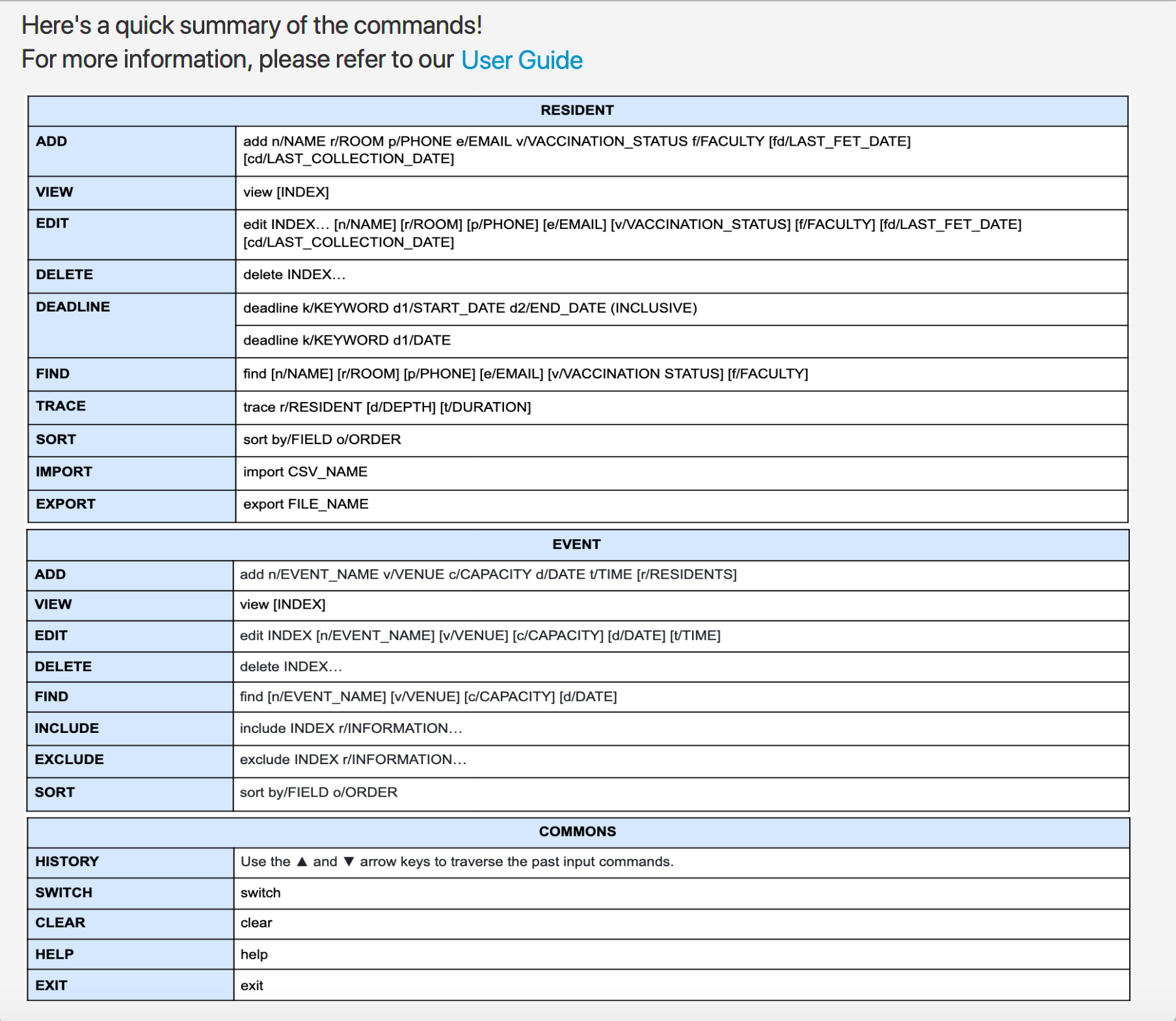Click the import CSV_NAME syntax text
Viewport: 1176px width, 1021px height.
[x=305, y=472]
